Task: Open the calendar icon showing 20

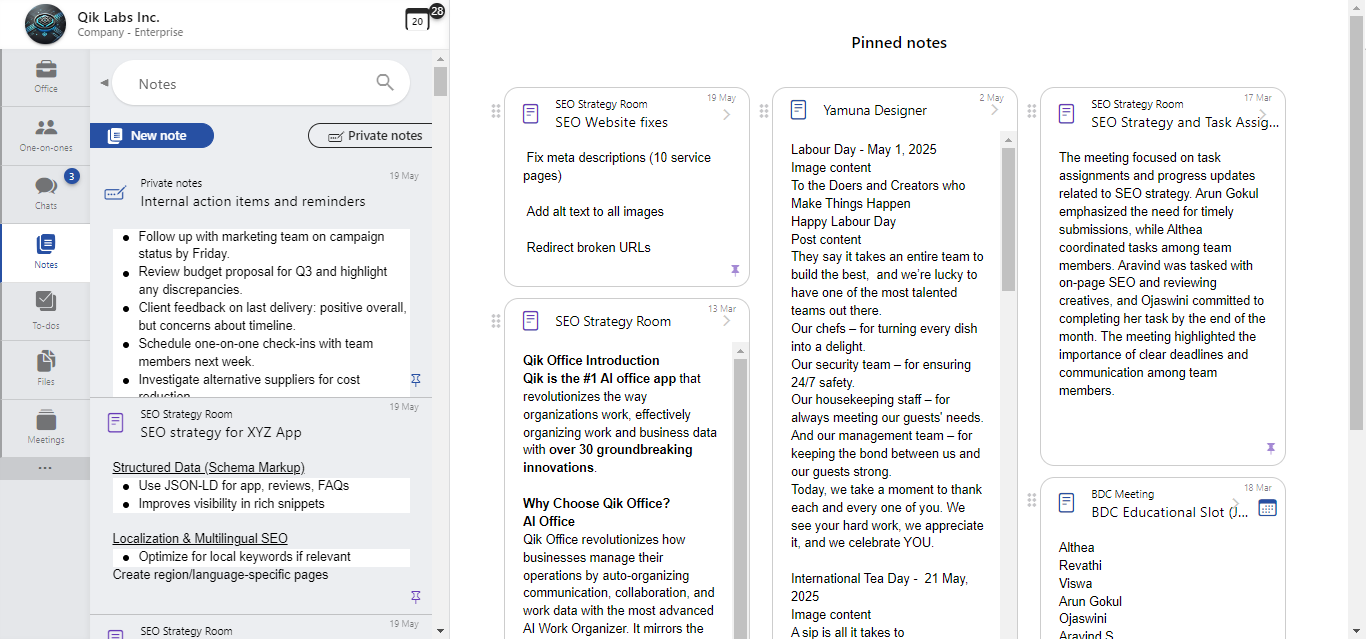Action: [x=417, y=20]
